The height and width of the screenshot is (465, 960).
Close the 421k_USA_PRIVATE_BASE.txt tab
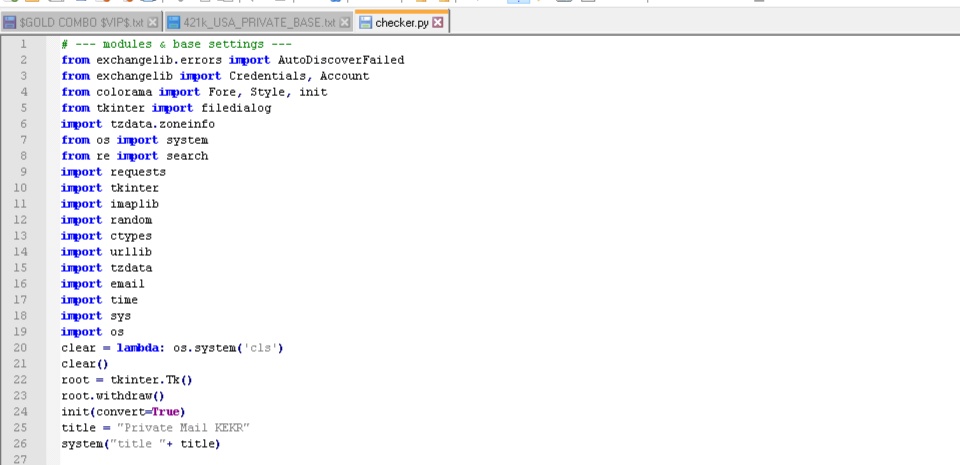coord(345,22)
